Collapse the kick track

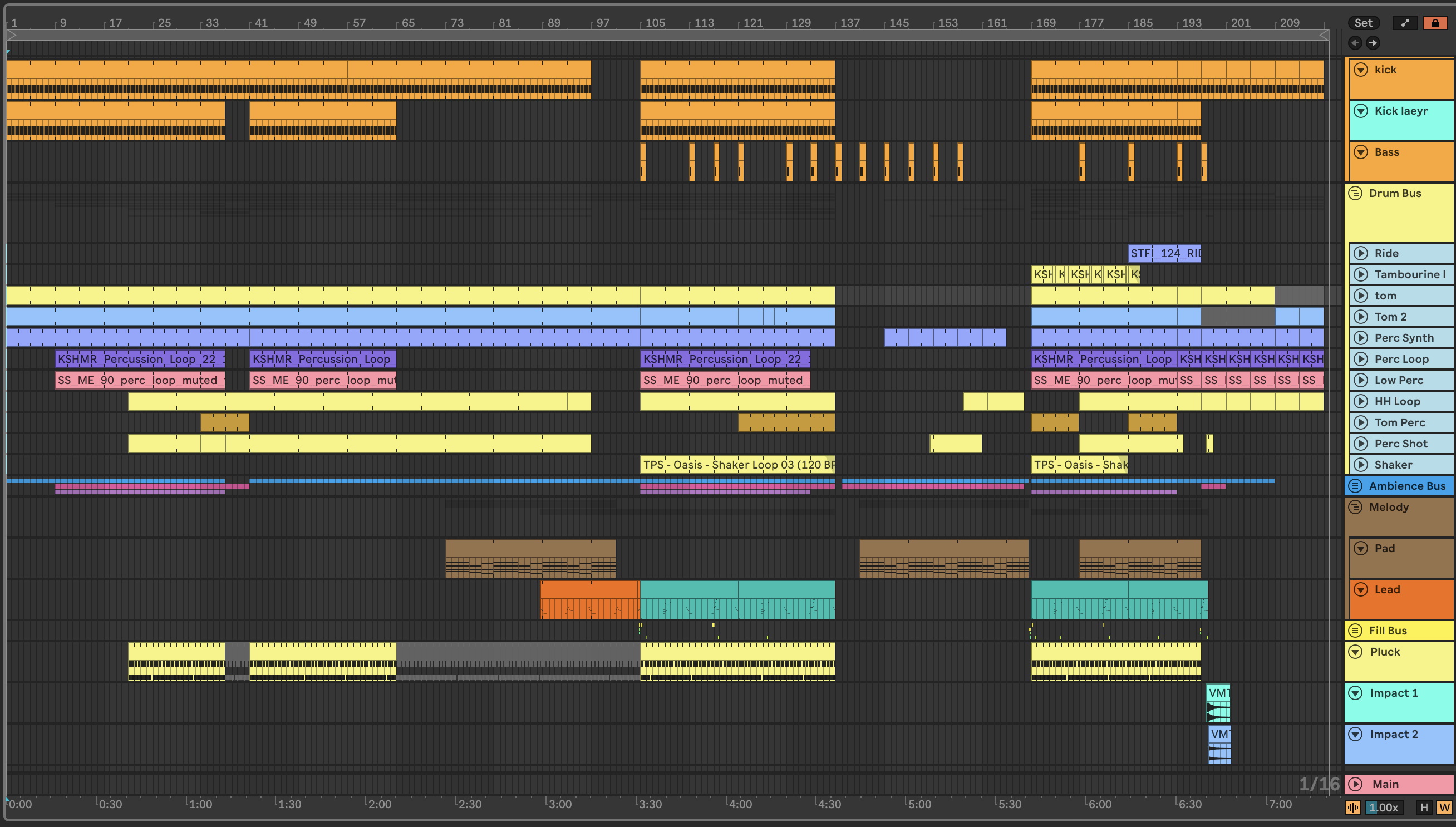[x=1361, y=70]
